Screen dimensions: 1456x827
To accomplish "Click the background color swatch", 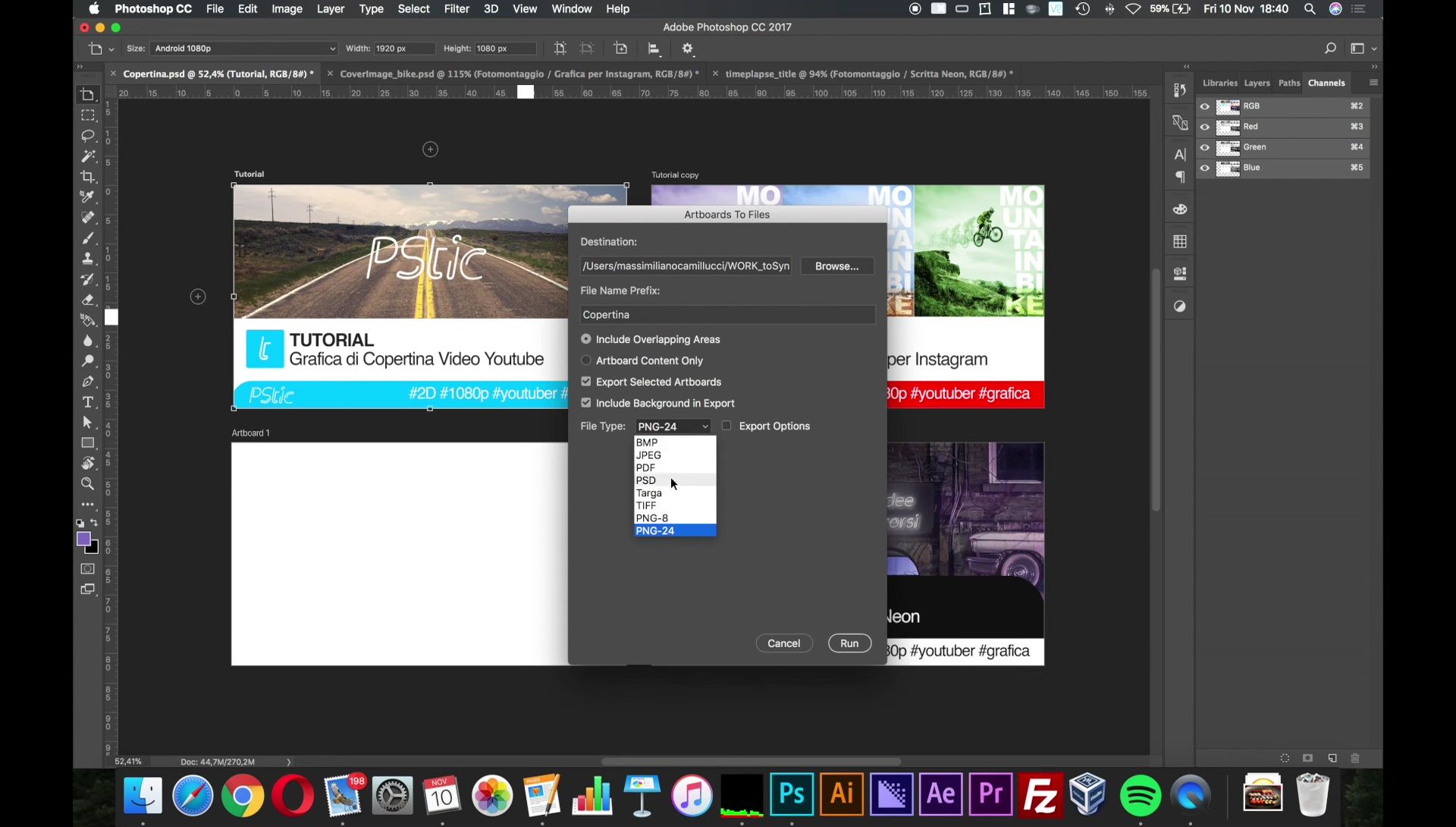I will pos(94,549).
